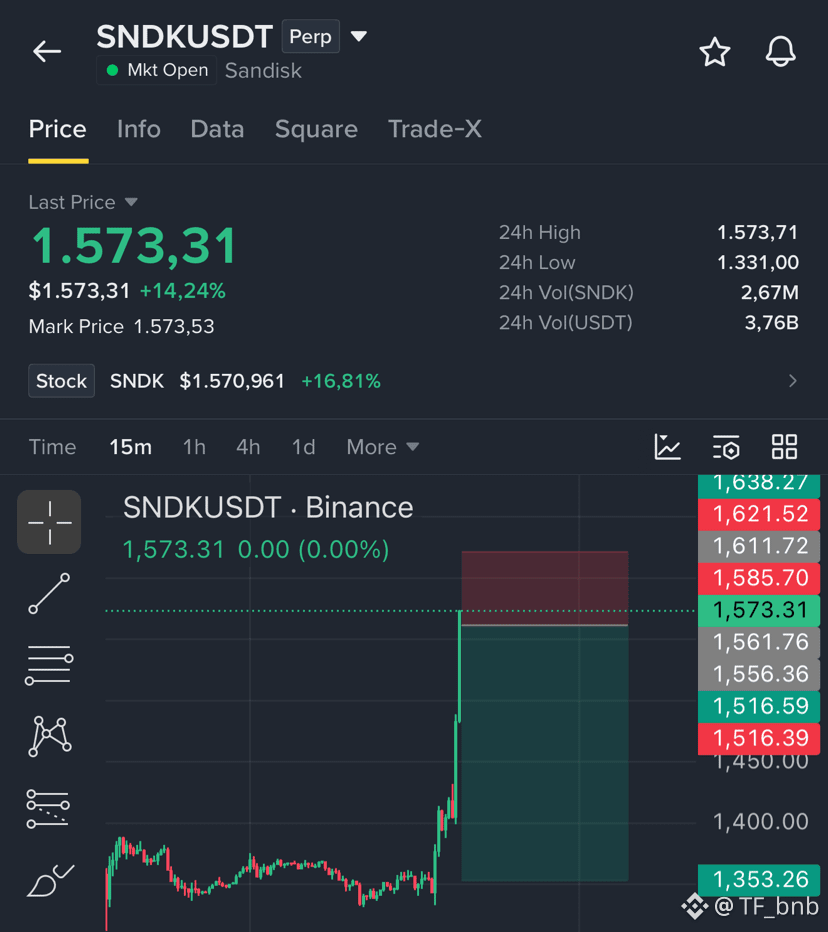Tap the Stock label button
Screen dimensions: 828x932
pyautogui.click(x=61, y=380)
